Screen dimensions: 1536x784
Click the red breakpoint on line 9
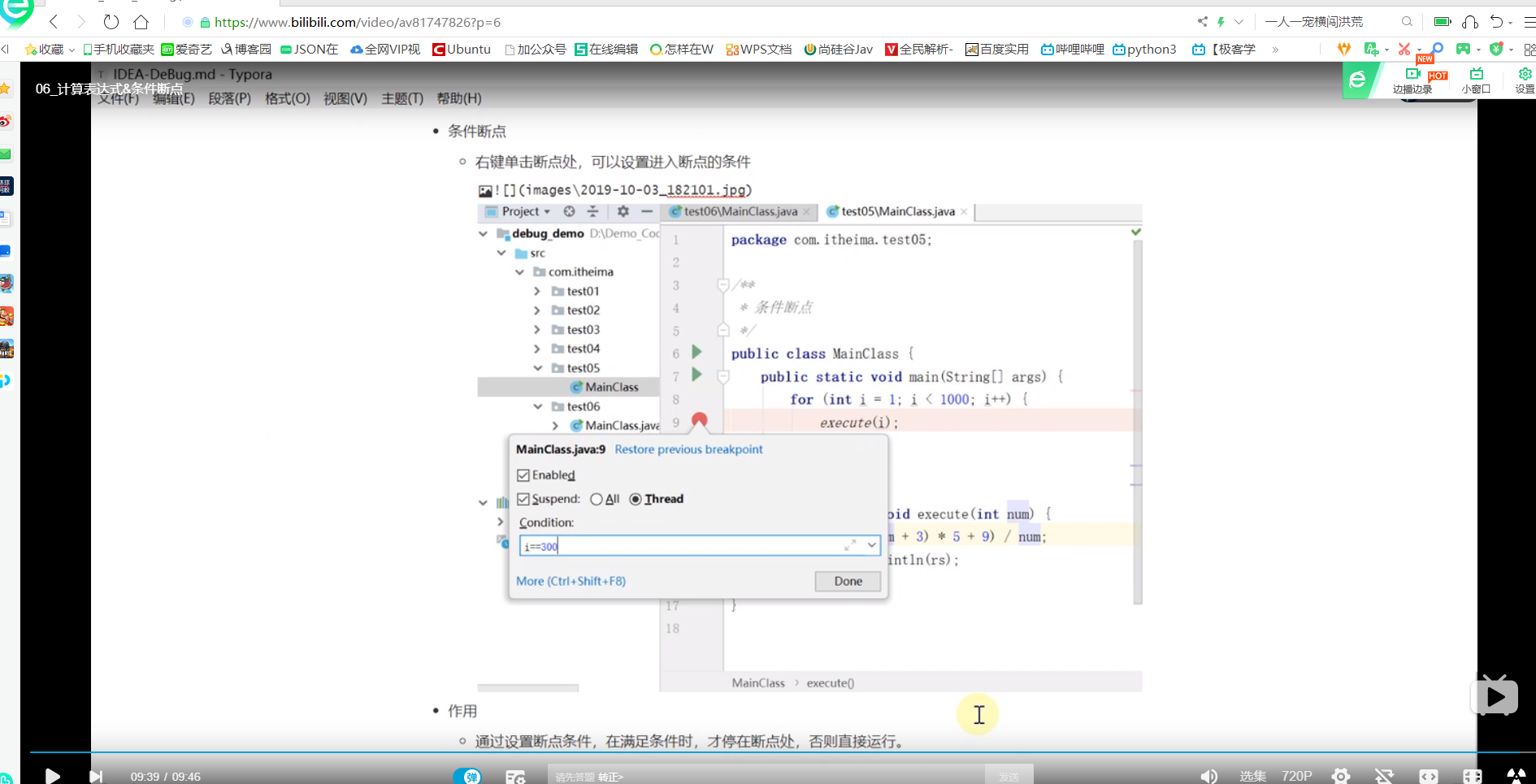coord(699,421)
